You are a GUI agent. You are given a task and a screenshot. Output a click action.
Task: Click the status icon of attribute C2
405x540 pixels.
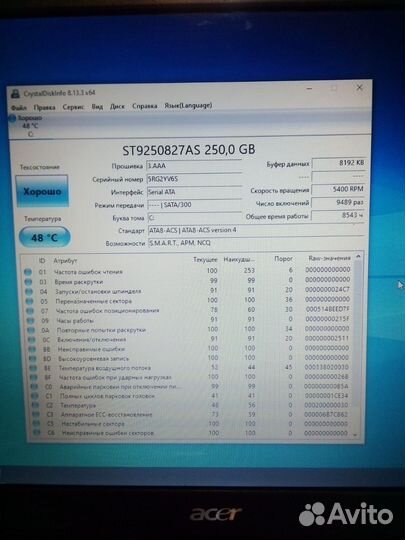pos(35,405)
